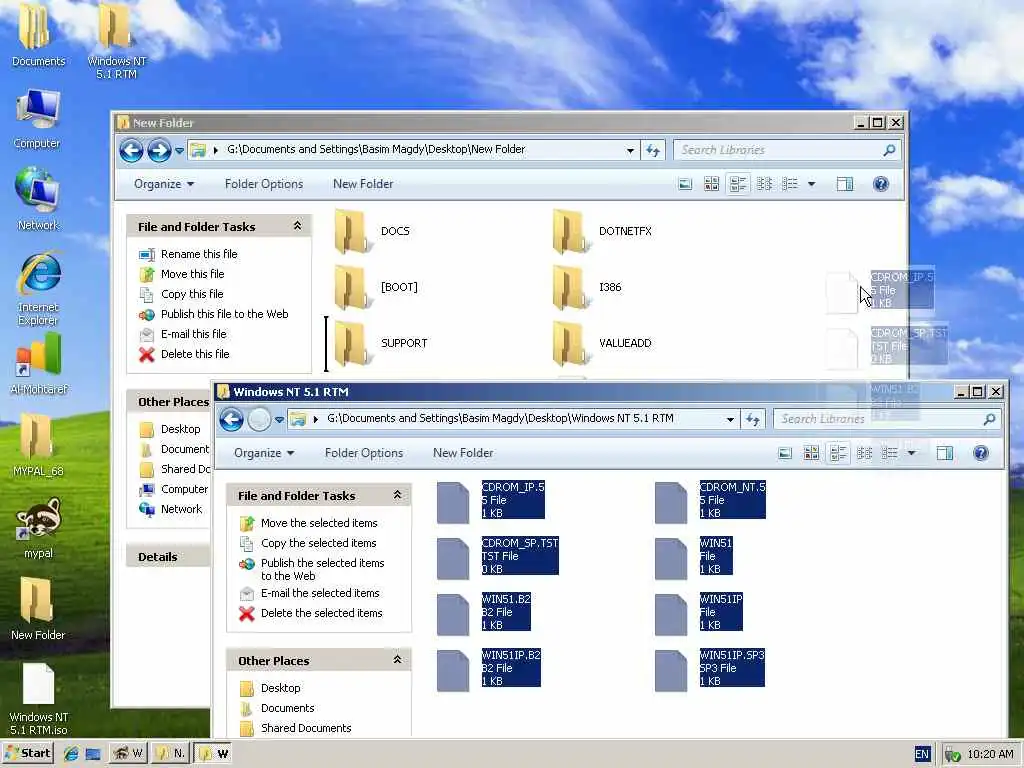Click Delete this file link

click(x=195, y=354)
